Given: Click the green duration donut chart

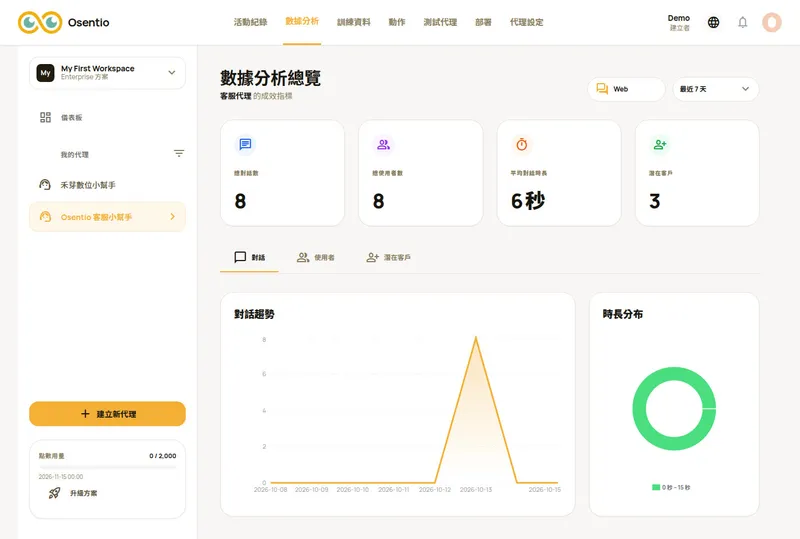Looking at the screenshot, I should point(674,408).
